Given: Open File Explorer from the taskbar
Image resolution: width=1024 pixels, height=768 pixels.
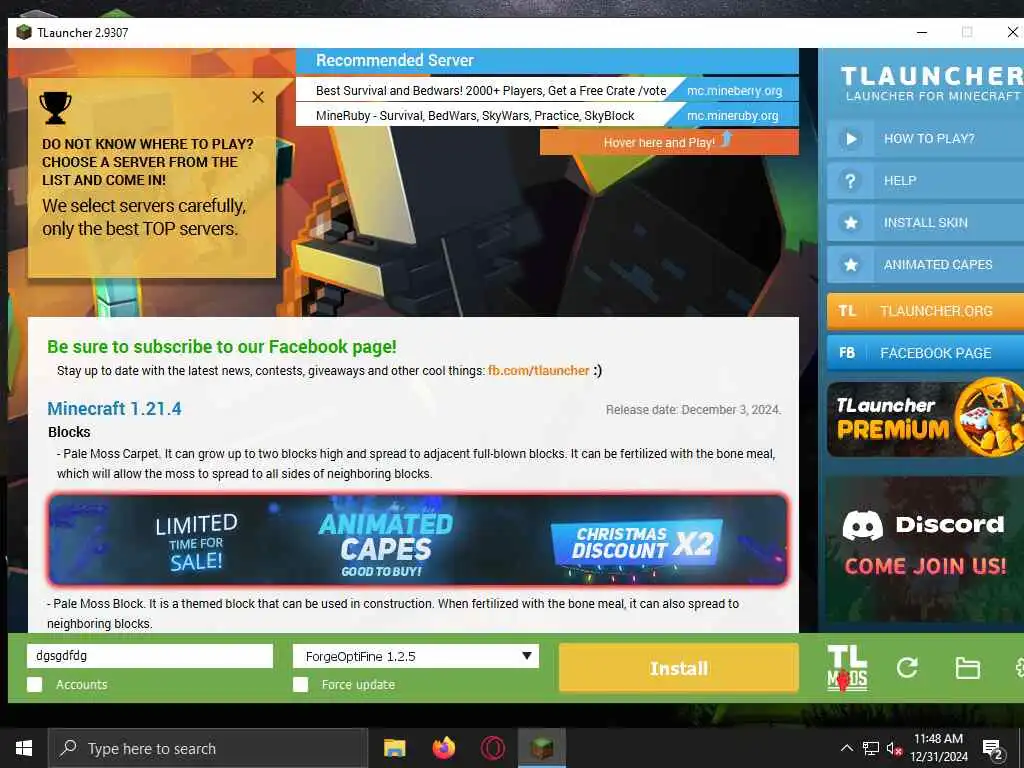Looking at the screenshot, I should coord(394,748).
